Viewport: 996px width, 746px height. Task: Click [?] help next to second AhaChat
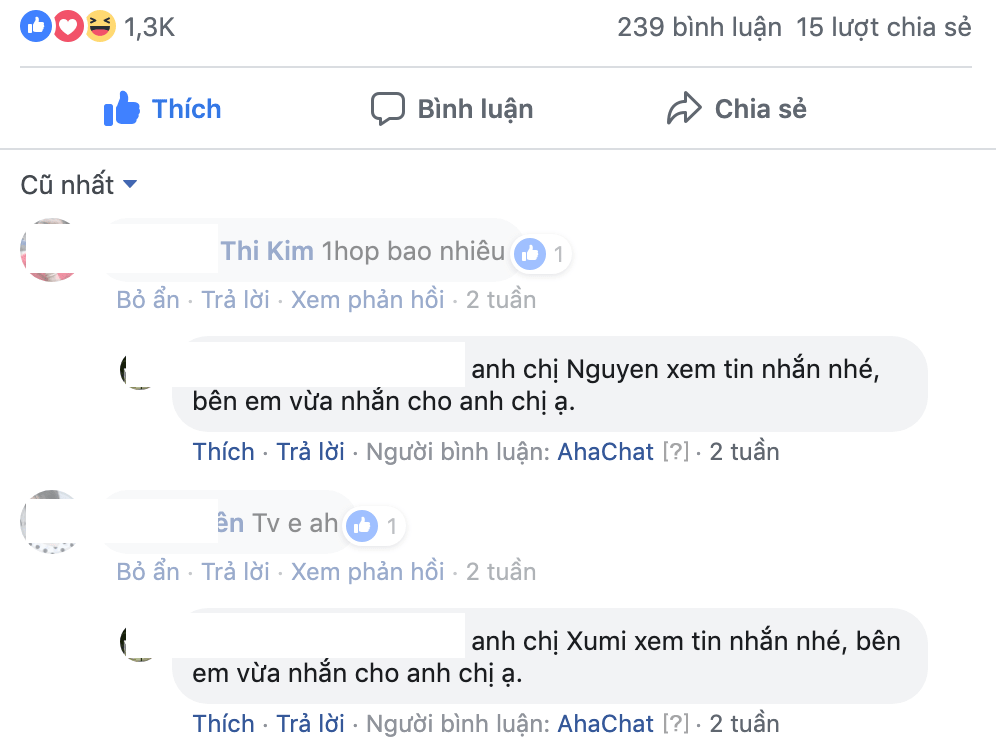[x=675, y=724]
